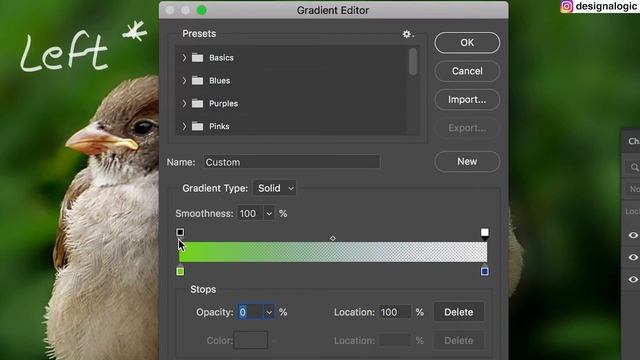
Task: Select the opacity midpoint diamond
Action: coord(333,238)
